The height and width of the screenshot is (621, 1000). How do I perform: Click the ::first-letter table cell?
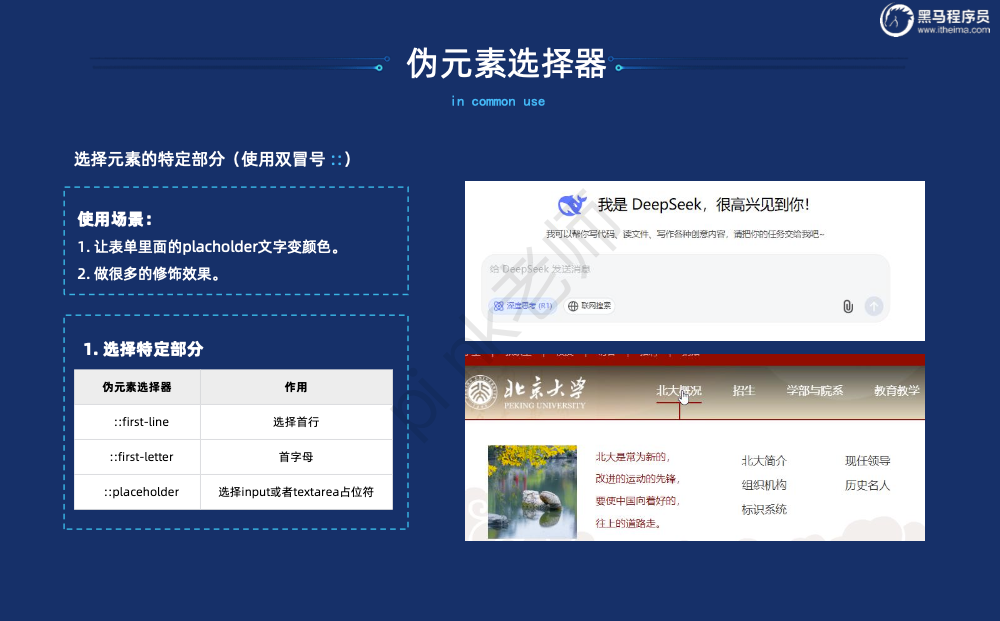pyautogui.click(x=137, y=457)
